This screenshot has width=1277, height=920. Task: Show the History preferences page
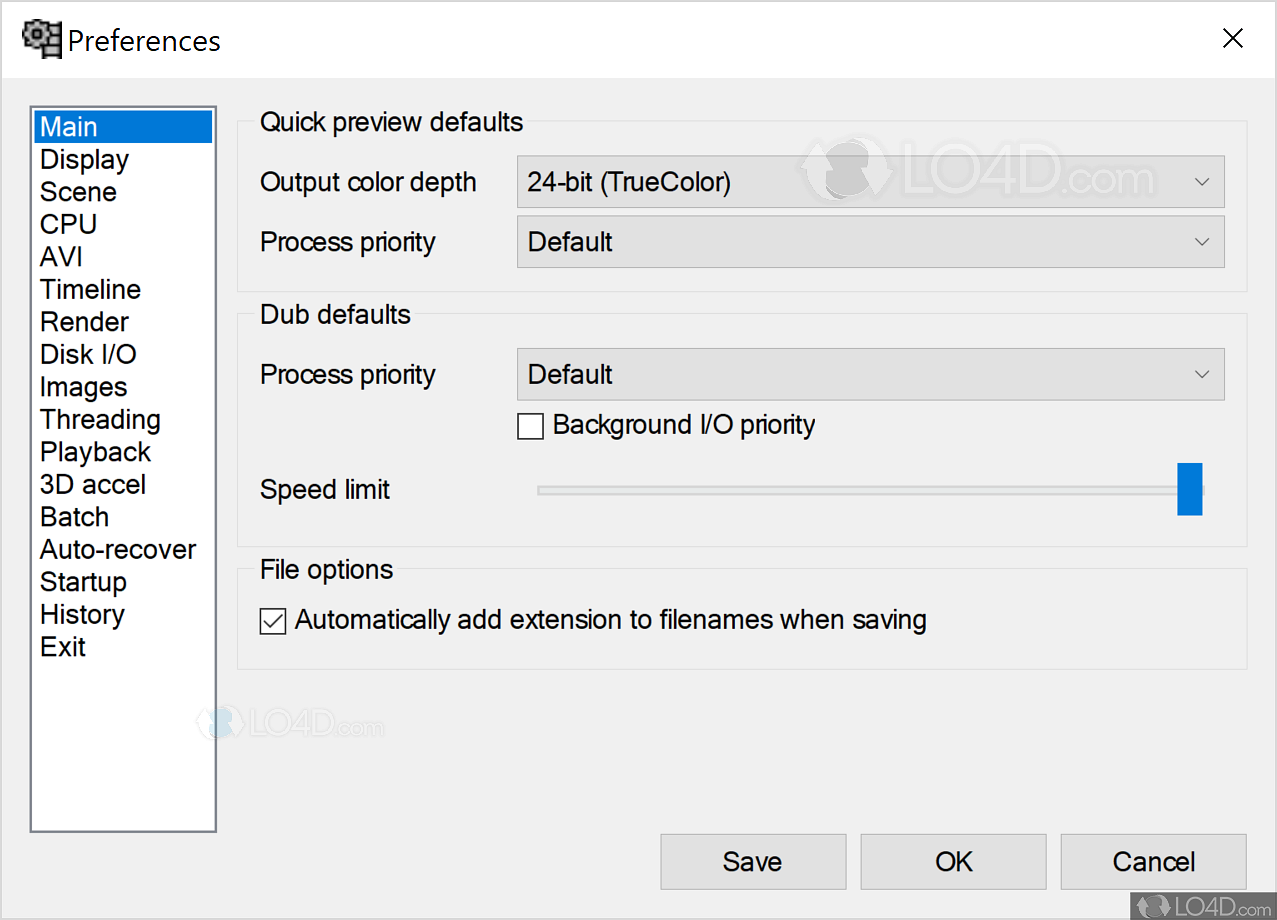82,615
